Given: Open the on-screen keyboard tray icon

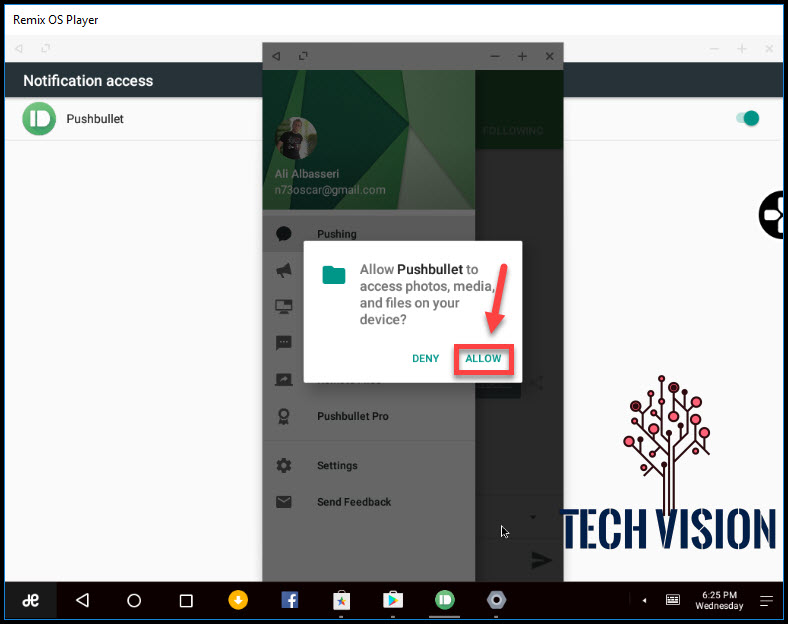Looking at the screenshot, I should pos(673,600).
